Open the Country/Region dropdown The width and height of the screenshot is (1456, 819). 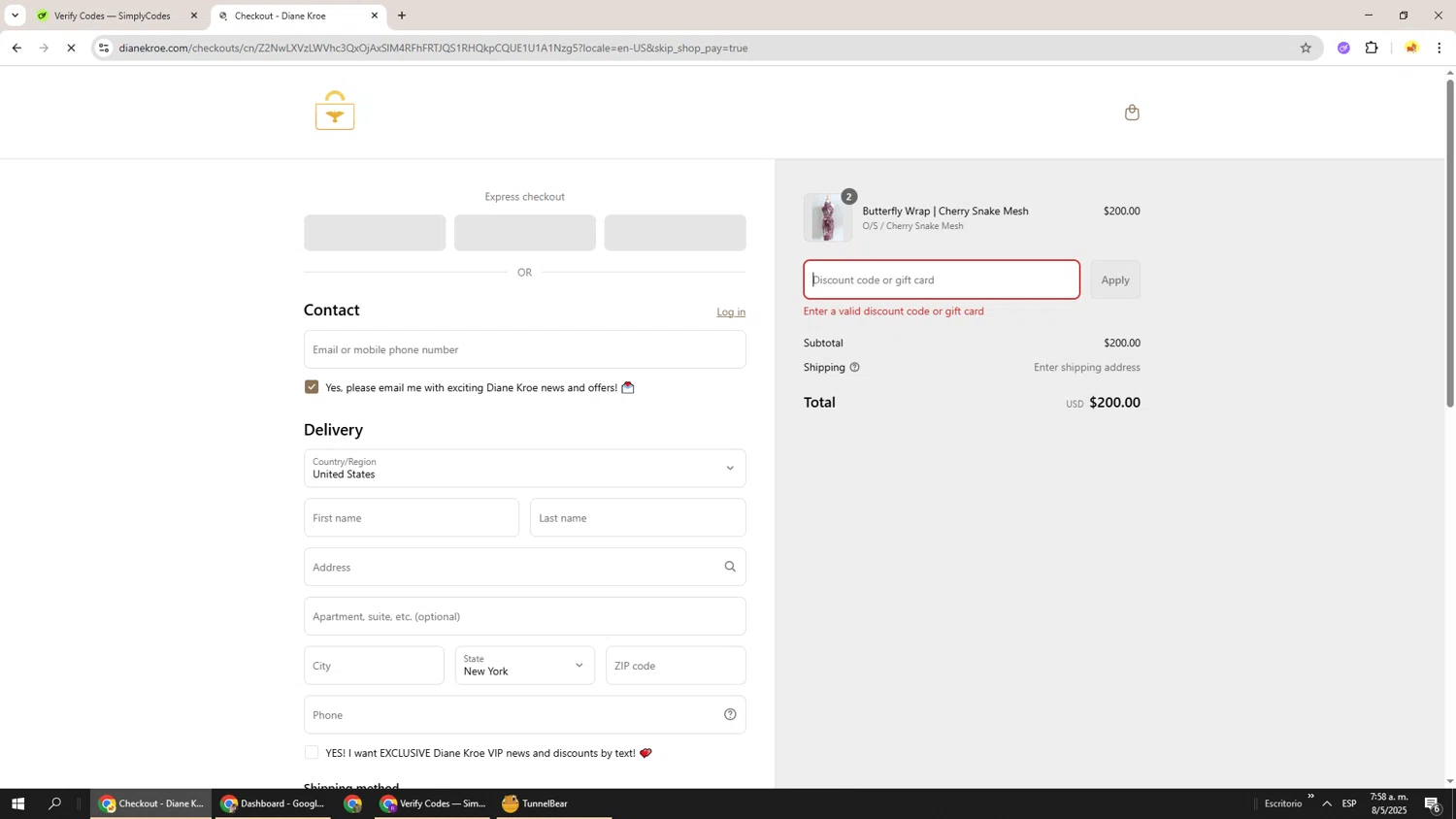(x=525, y=469)
